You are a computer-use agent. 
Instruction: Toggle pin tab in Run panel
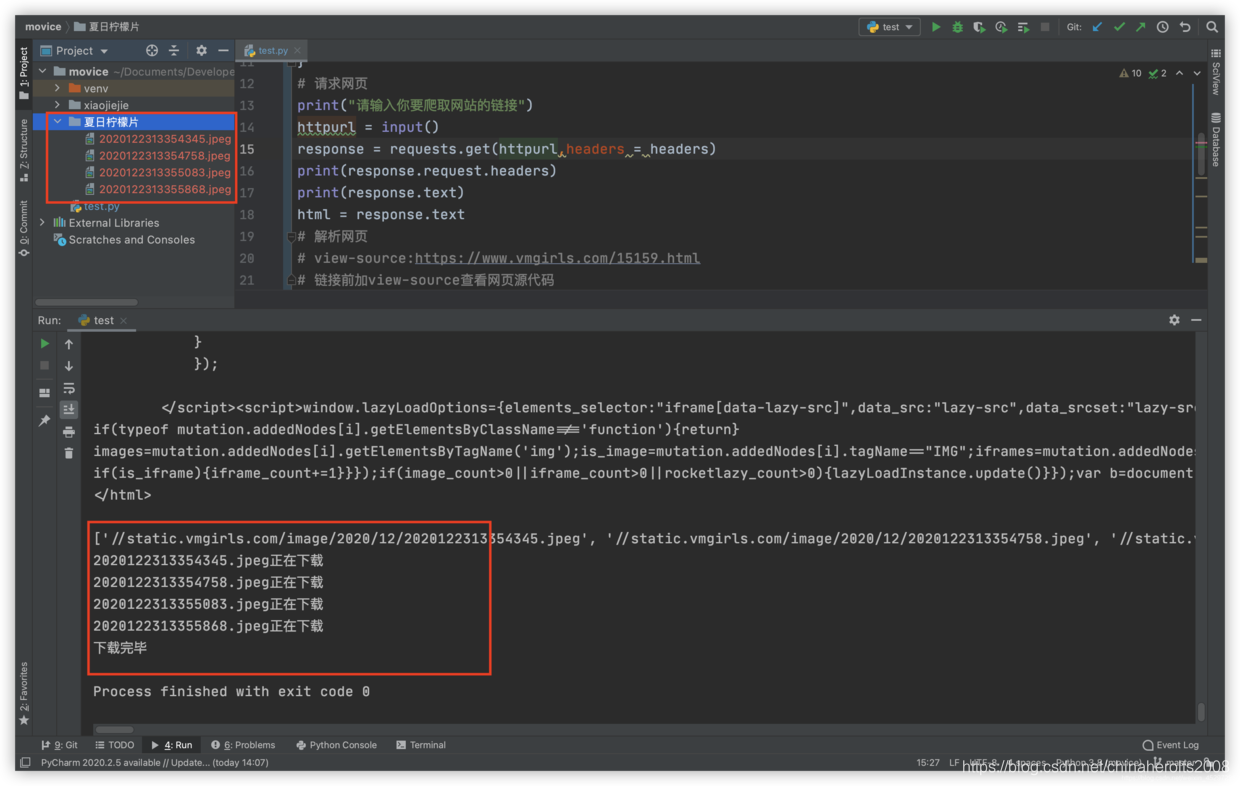(x=44, y=421)
